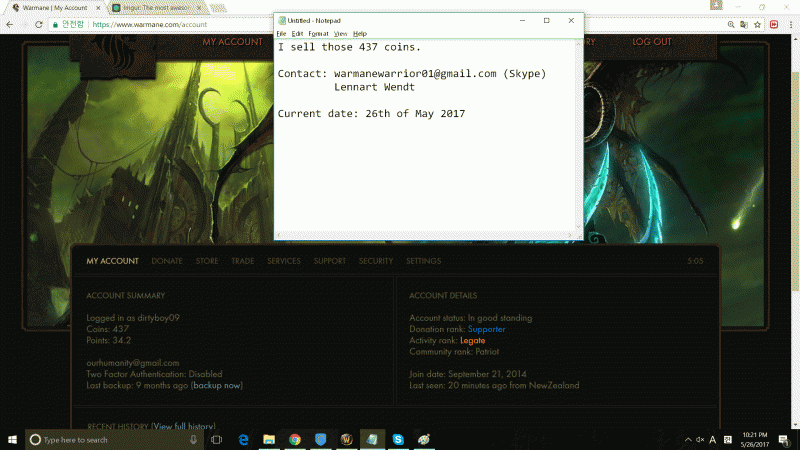
Task: Open the Windows Start menu
Action: [x=12, y=439]
